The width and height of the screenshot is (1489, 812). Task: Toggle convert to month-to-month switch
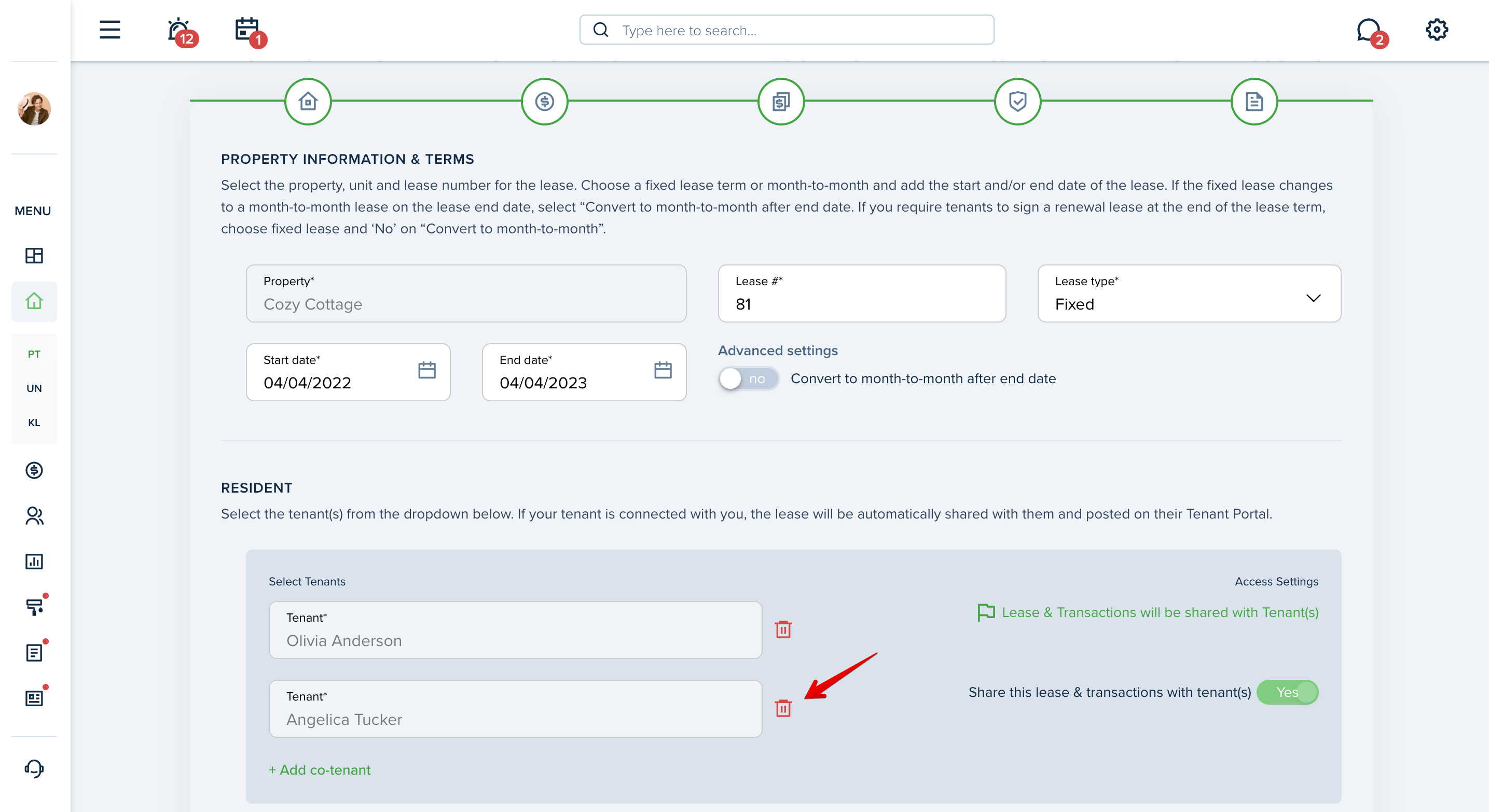pyautogui.click(x=748, y=379)
